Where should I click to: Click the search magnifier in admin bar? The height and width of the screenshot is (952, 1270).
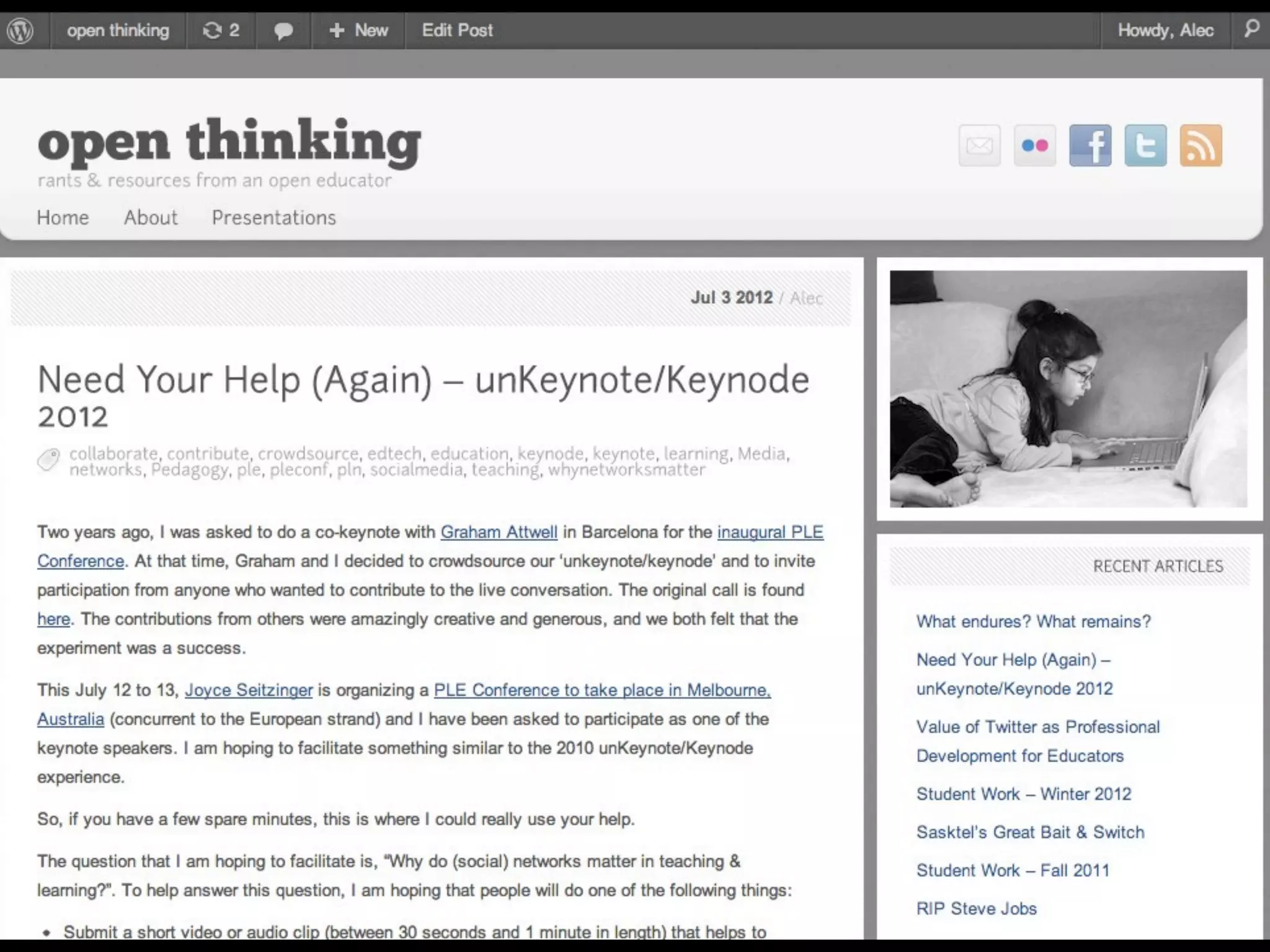click(1251, 29)
